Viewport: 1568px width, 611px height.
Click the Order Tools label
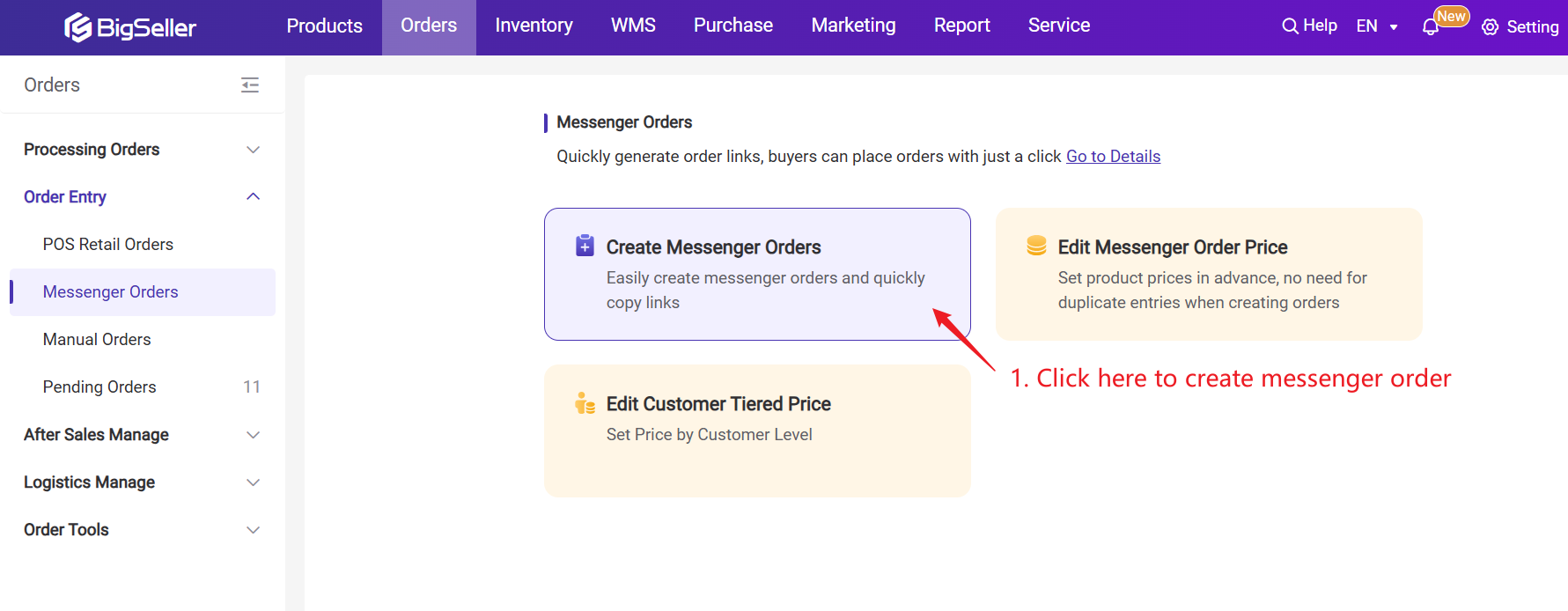66,530
